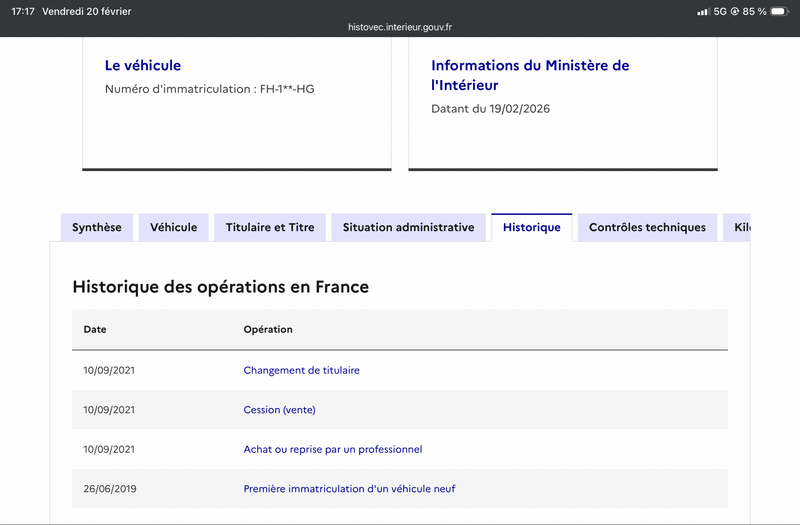Click the Changement de titulaire operation
Viewport: 800px width, 525px height.
301,370
